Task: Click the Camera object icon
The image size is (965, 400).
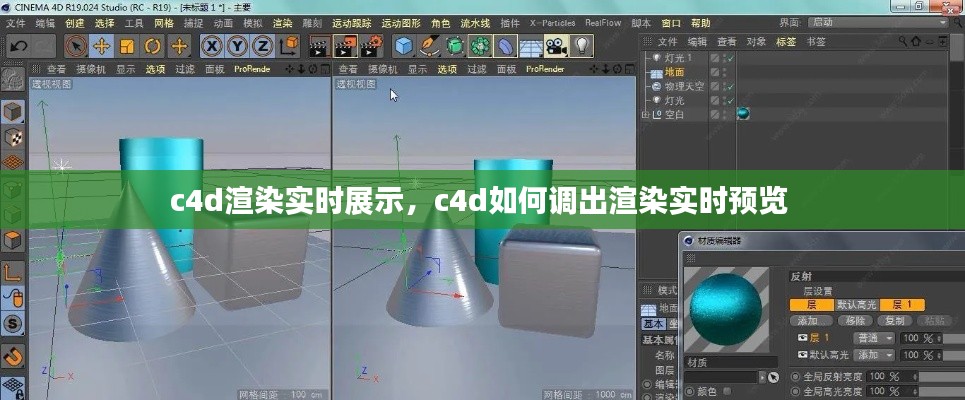Action: pos(556,46)
